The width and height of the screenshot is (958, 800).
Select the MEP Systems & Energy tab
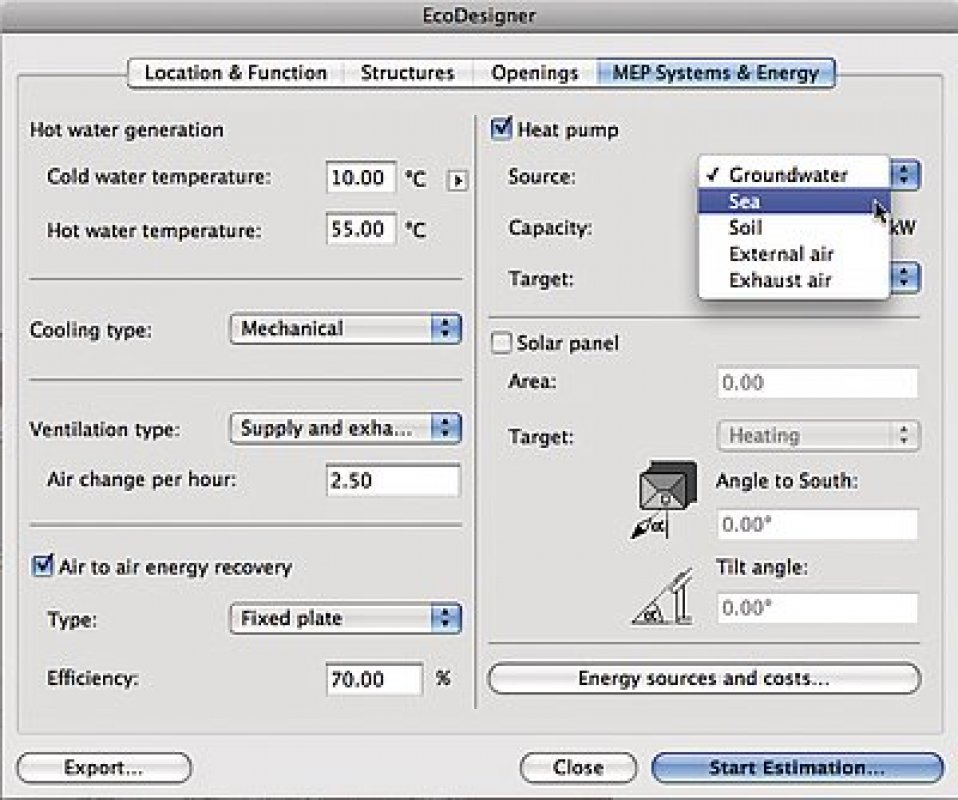pos(715,73)
